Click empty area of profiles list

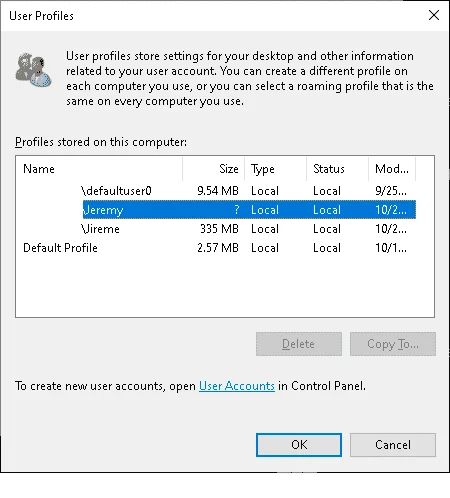click(x=225, y=287)
